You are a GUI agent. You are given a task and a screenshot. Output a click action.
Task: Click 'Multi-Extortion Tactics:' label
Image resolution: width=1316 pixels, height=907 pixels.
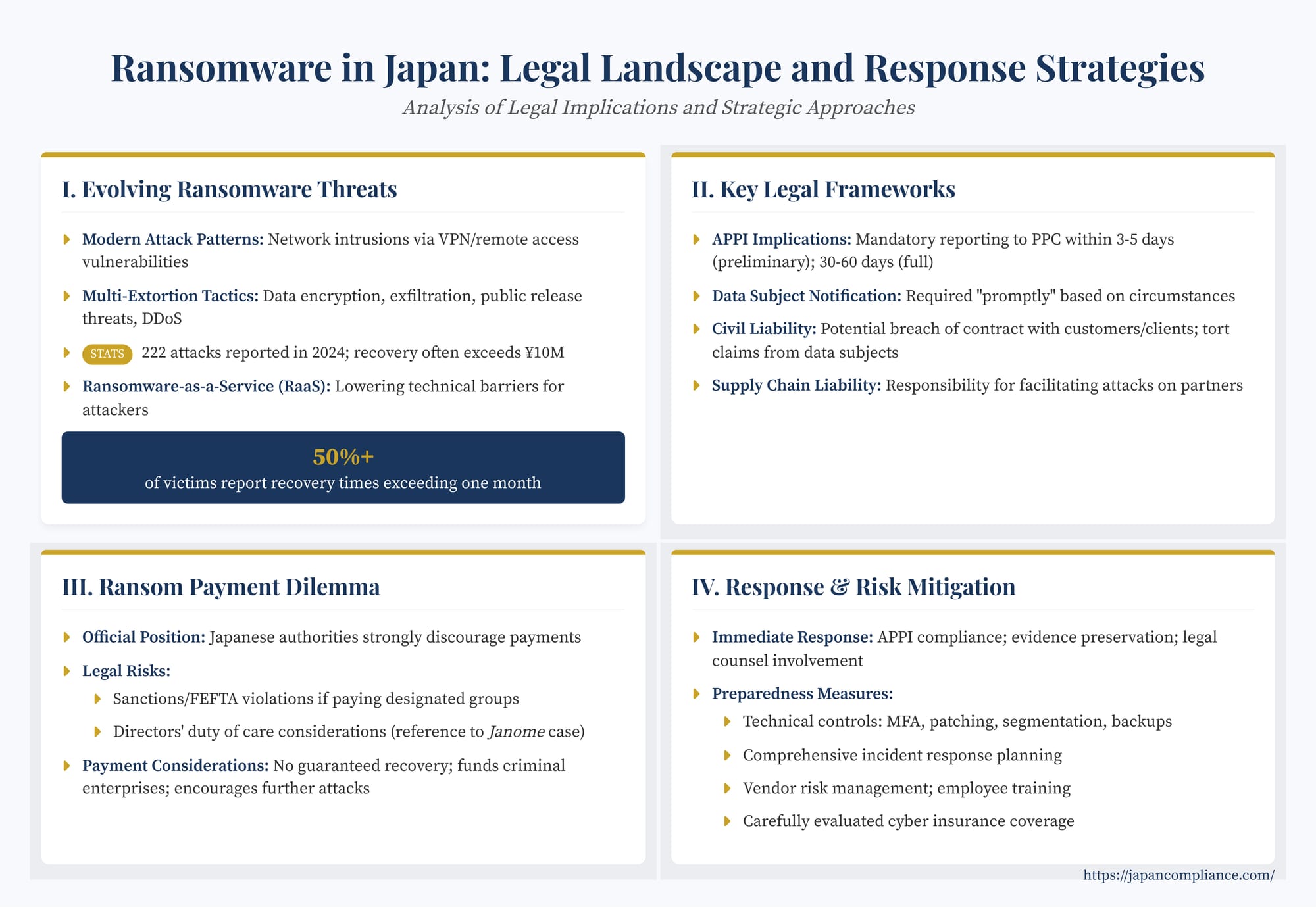coord(170,295)
